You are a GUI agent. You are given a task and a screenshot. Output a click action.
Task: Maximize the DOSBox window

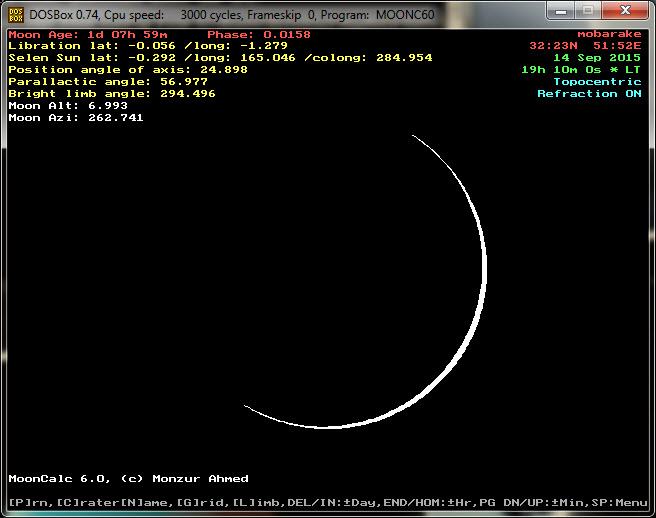[588, 11]
